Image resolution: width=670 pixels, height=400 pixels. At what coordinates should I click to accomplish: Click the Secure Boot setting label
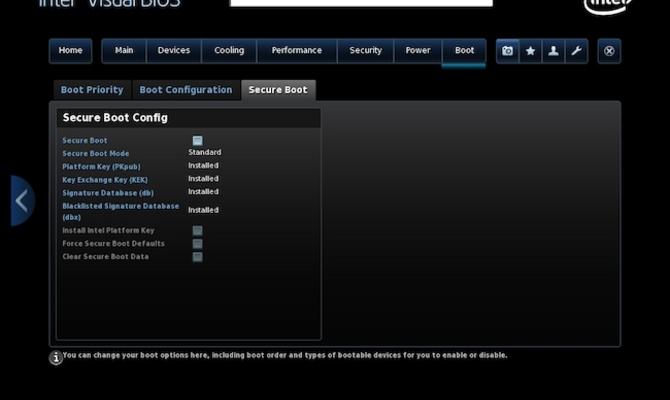click(x=85, y=141)
